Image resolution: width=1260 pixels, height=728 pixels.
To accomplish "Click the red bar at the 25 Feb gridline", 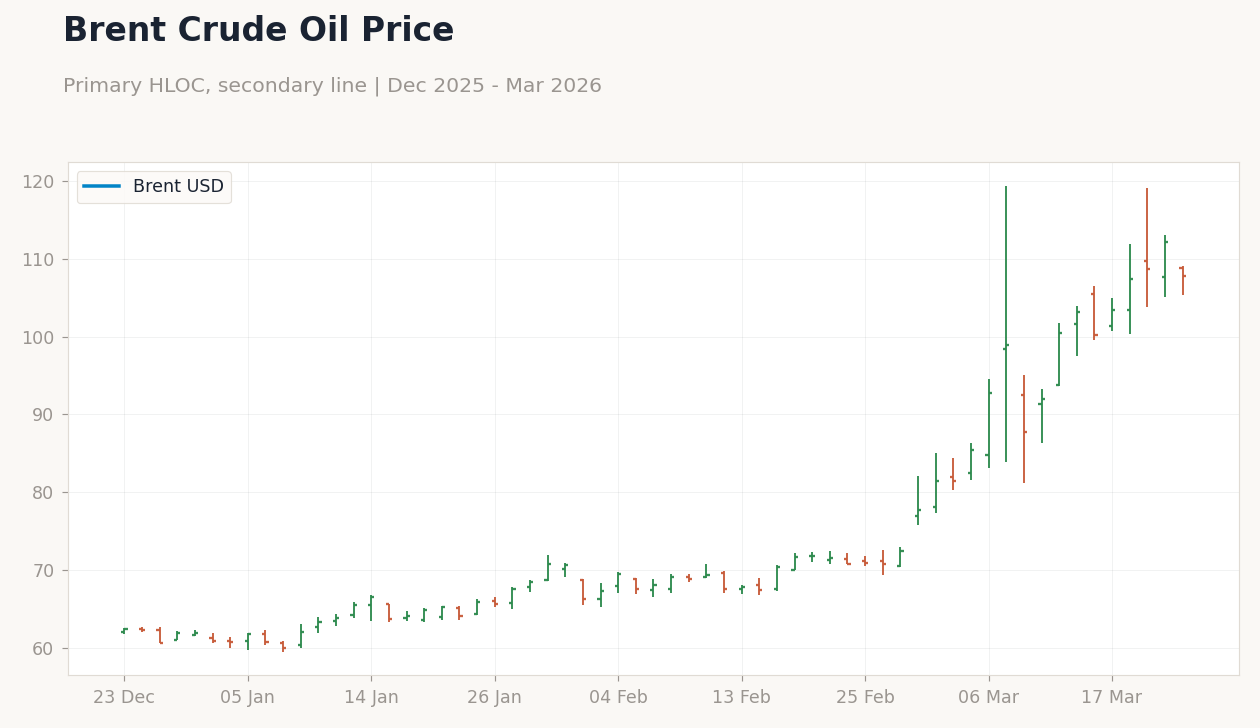I will pyautogui.click(x=865, y=561).
